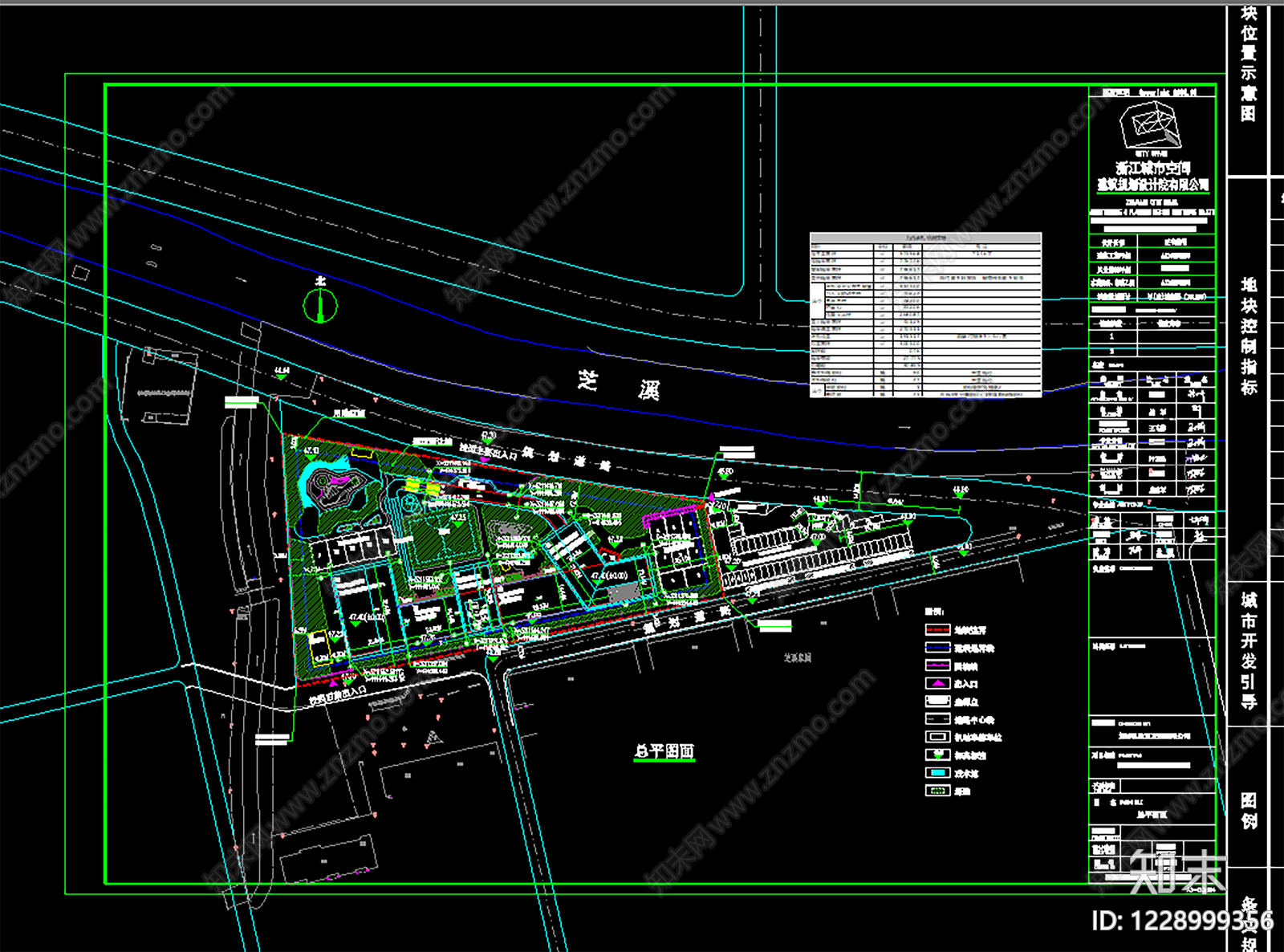Click the vertical 城市开发引导 heading

click(1249, 651)
